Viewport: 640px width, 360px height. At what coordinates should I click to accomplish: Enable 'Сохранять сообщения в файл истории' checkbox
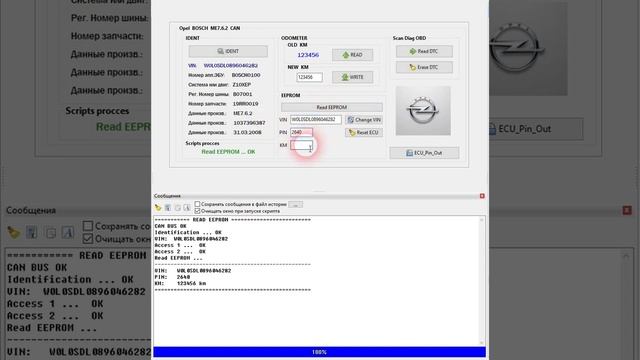(x=198, y=204)
